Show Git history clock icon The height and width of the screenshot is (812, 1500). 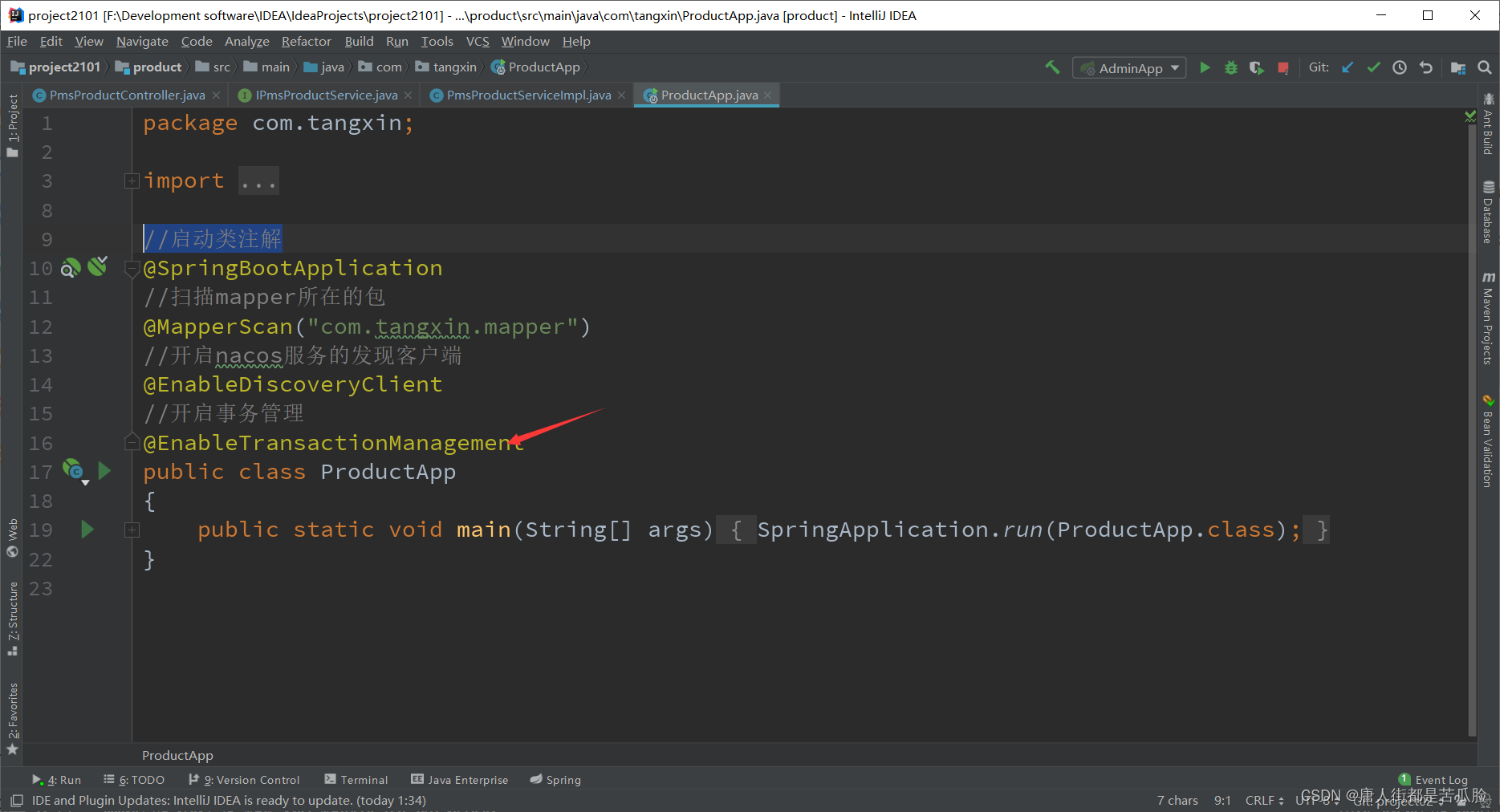coord(1400,67)
